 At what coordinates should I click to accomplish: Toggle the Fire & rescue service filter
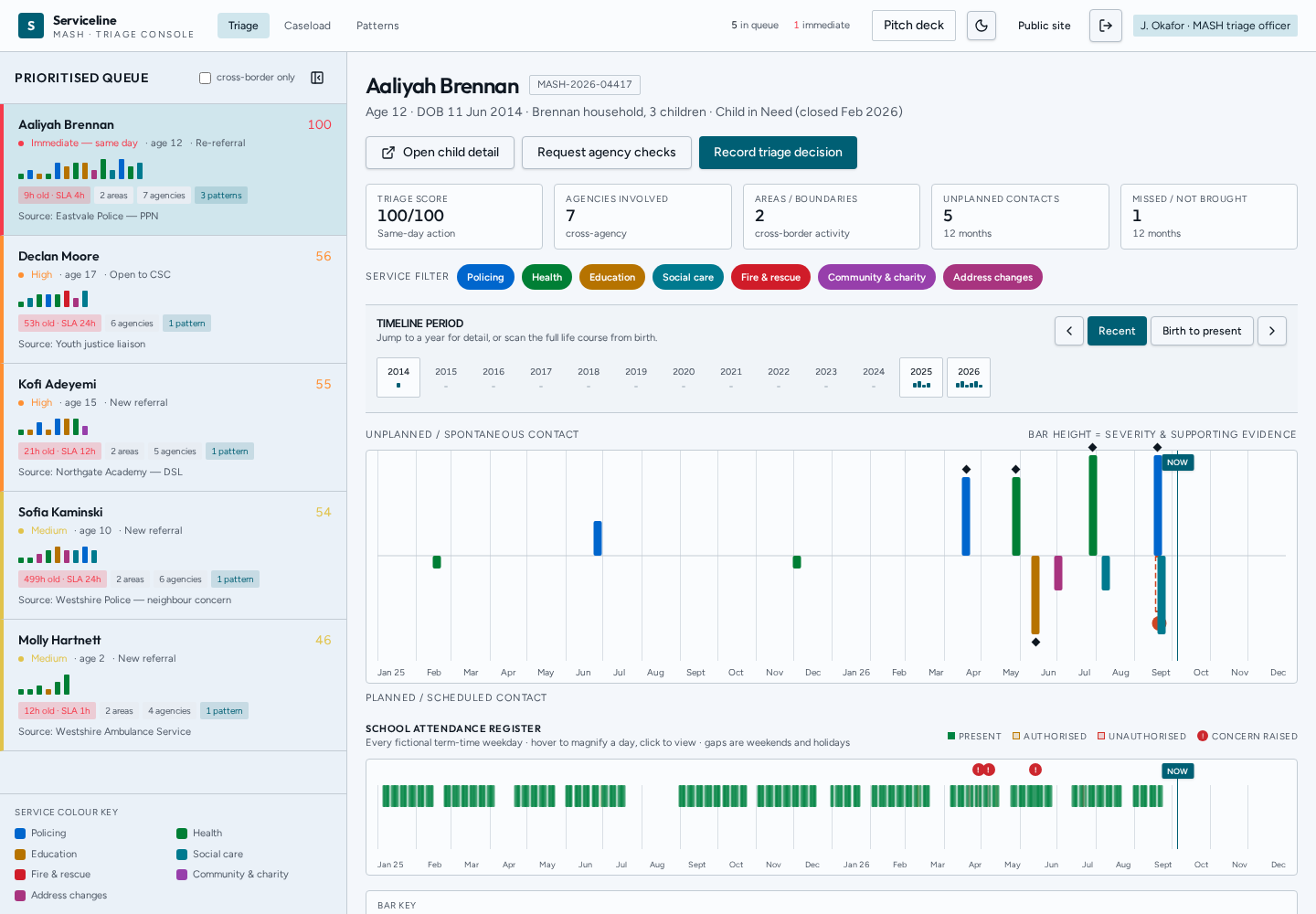point(770,277)
